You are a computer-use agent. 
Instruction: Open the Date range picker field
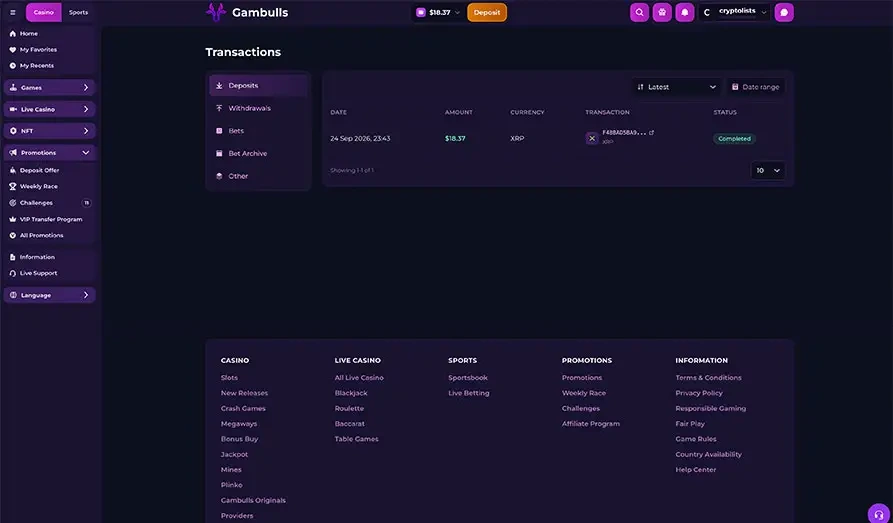pyautogui.click(x=756, y=87)
